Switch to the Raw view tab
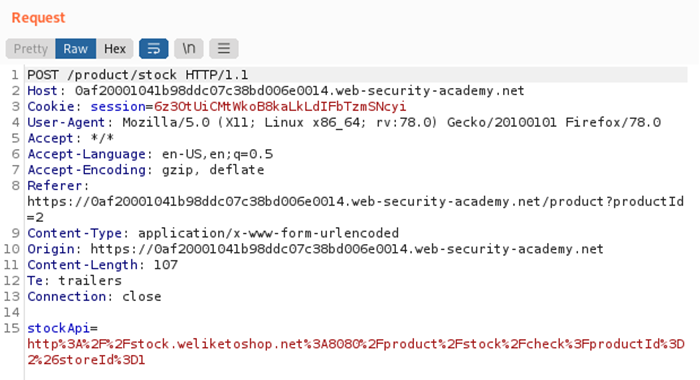 [75, 48]
